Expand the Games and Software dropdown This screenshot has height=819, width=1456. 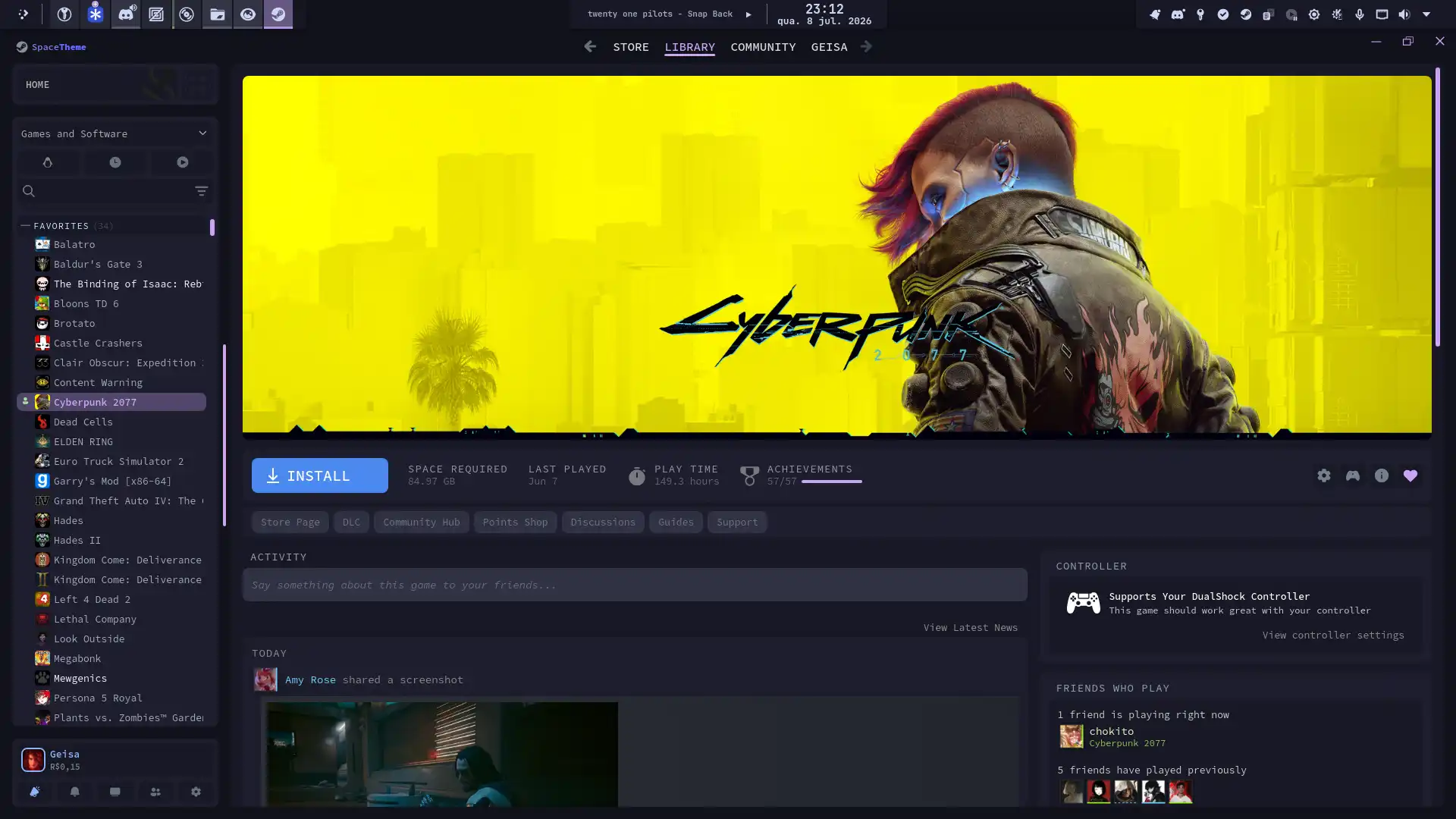coord(115,133)
